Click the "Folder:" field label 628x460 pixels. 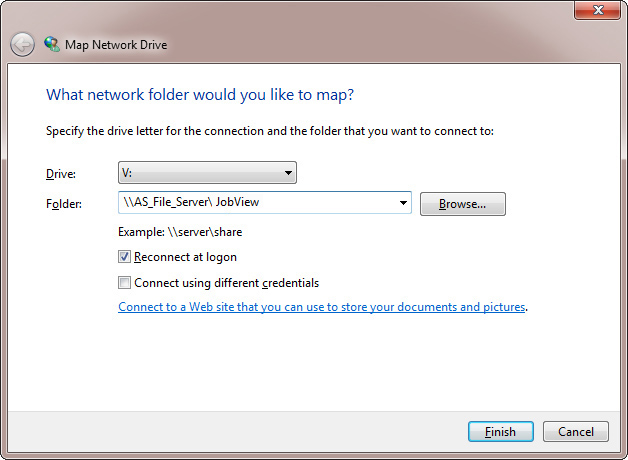coord(63,204)
